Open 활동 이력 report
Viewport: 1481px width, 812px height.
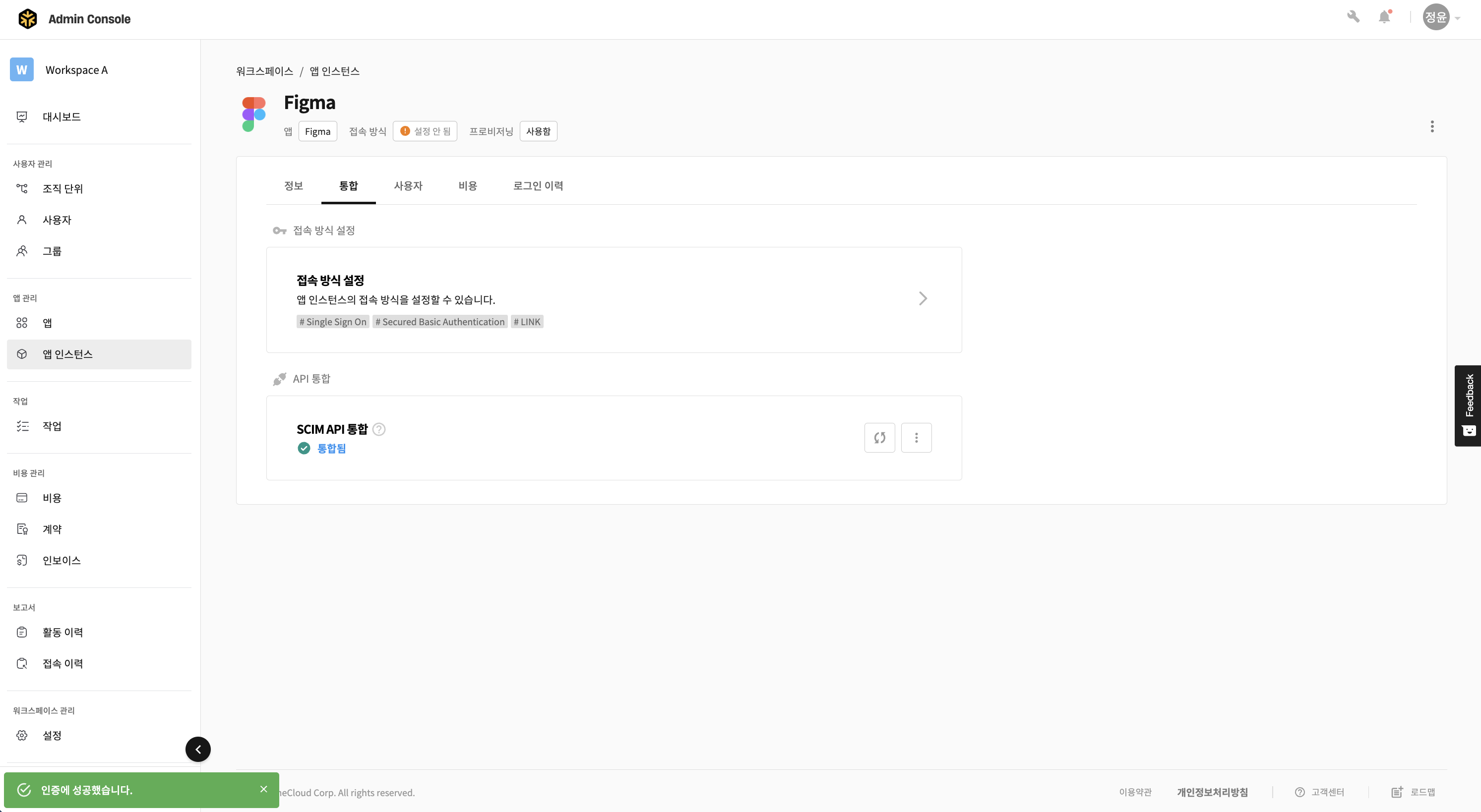tap(99, 632)
